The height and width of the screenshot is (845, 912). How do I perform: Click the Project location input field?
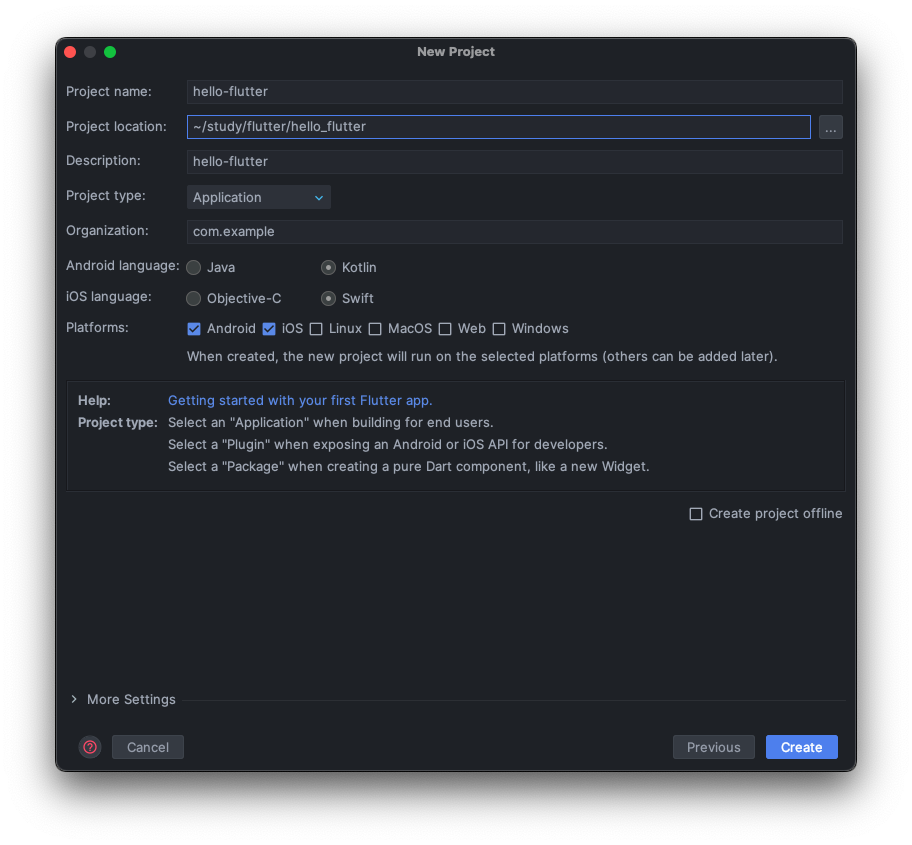pyautogui.click(x=498, y=127)
